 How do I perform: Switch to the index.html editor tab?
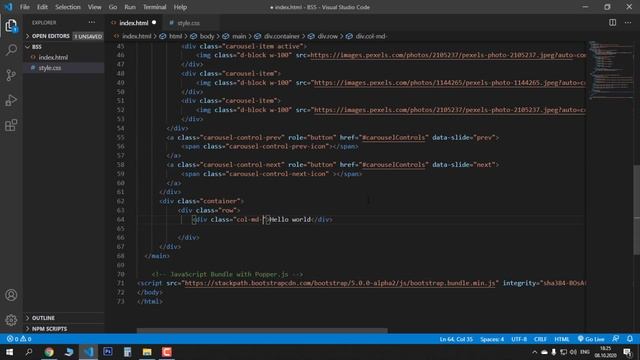click(133, 23)
